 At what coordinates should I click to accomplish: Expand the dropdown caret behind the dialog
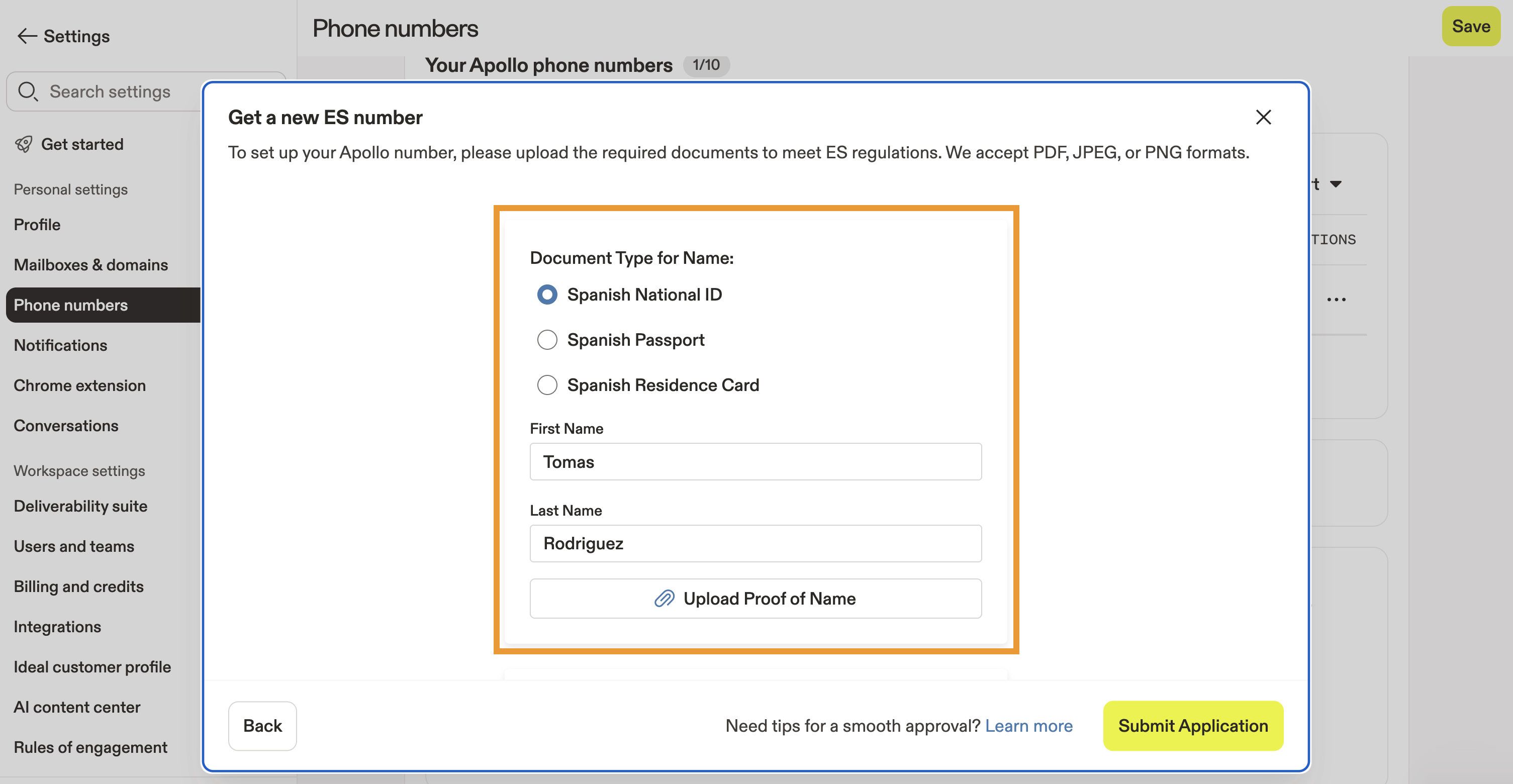(1335, 184)
